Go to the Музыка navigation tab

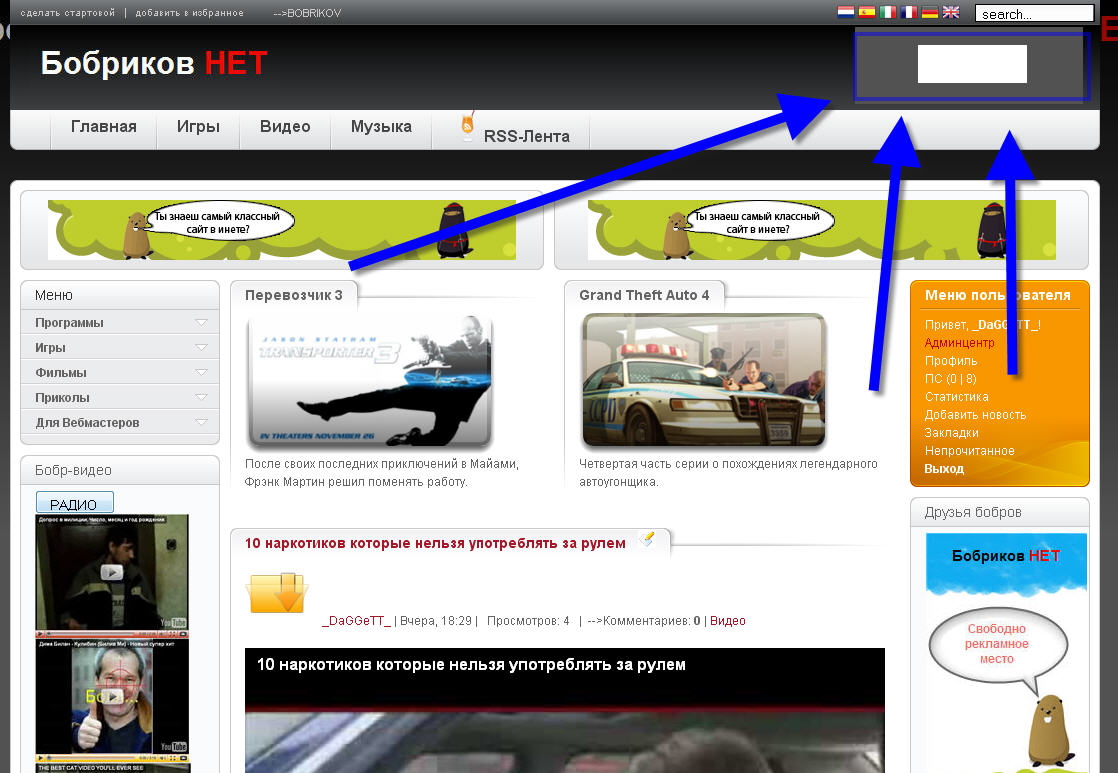381,127
